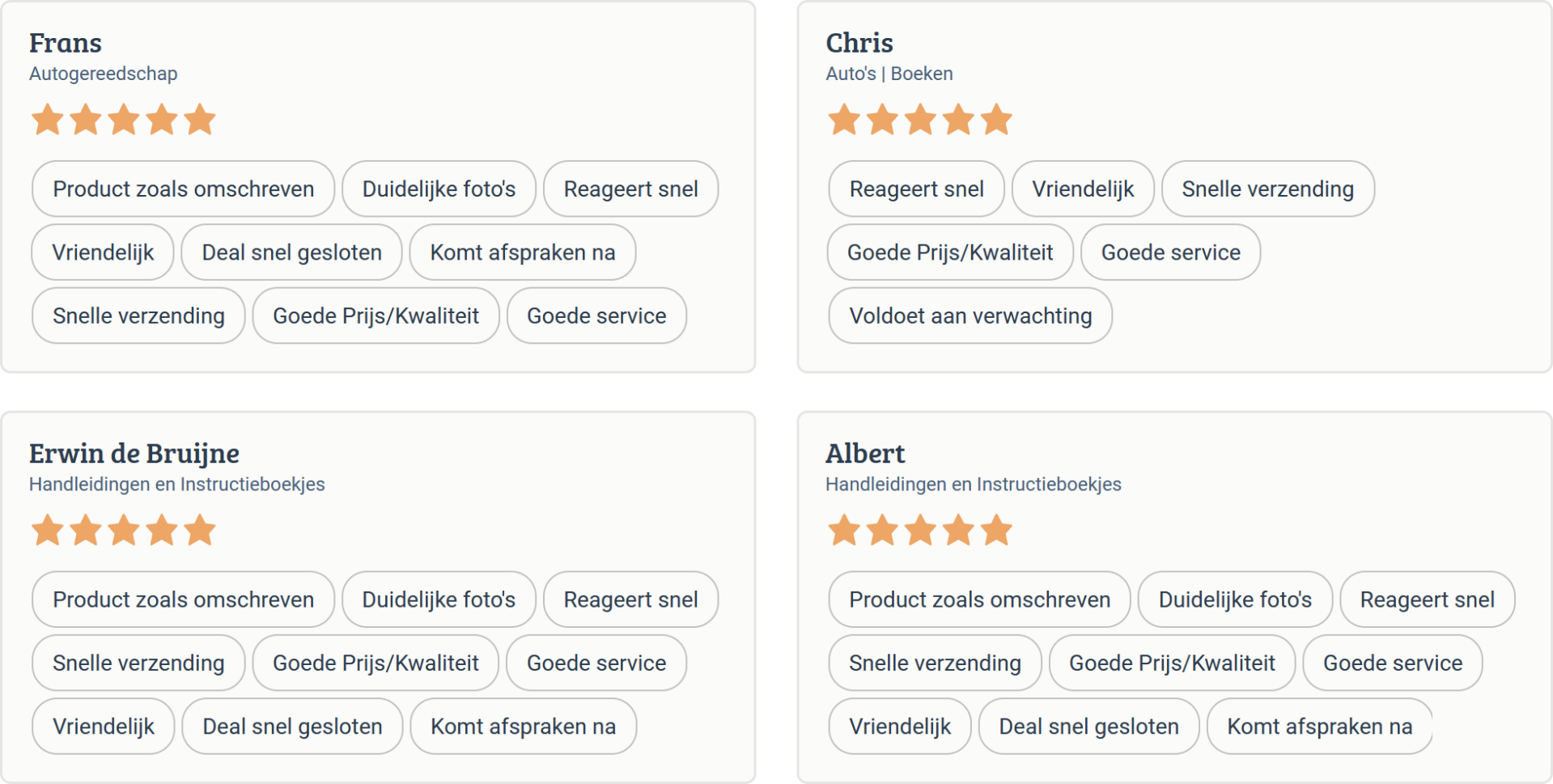Screen dimensions: 1553x784
Task: Click 'Komt afspraken na' tag in Frans's card
Action: [522, 252]
